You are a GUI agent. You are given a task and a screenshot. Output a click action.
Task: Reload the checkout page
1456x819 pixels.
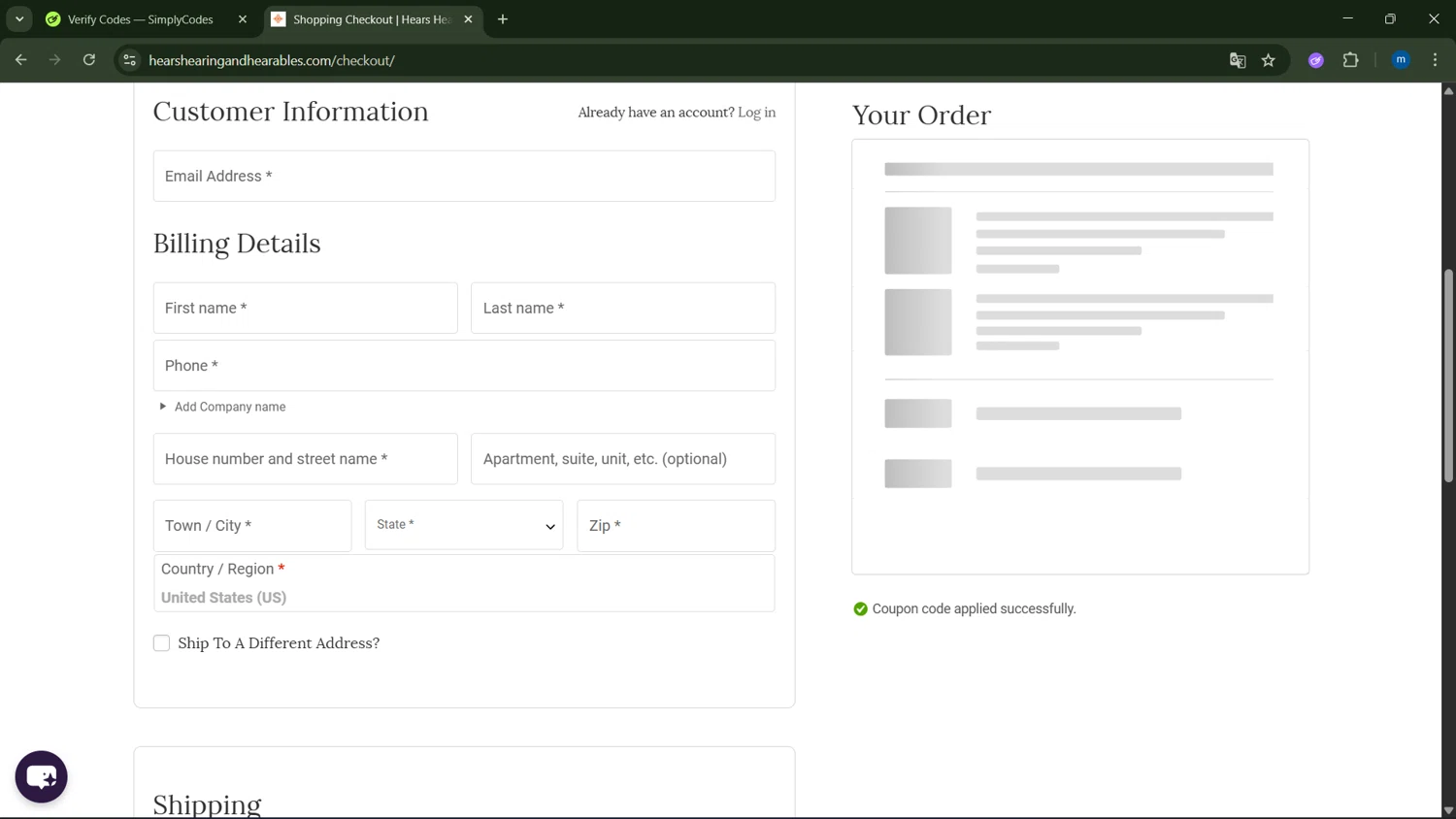[89, 60]
